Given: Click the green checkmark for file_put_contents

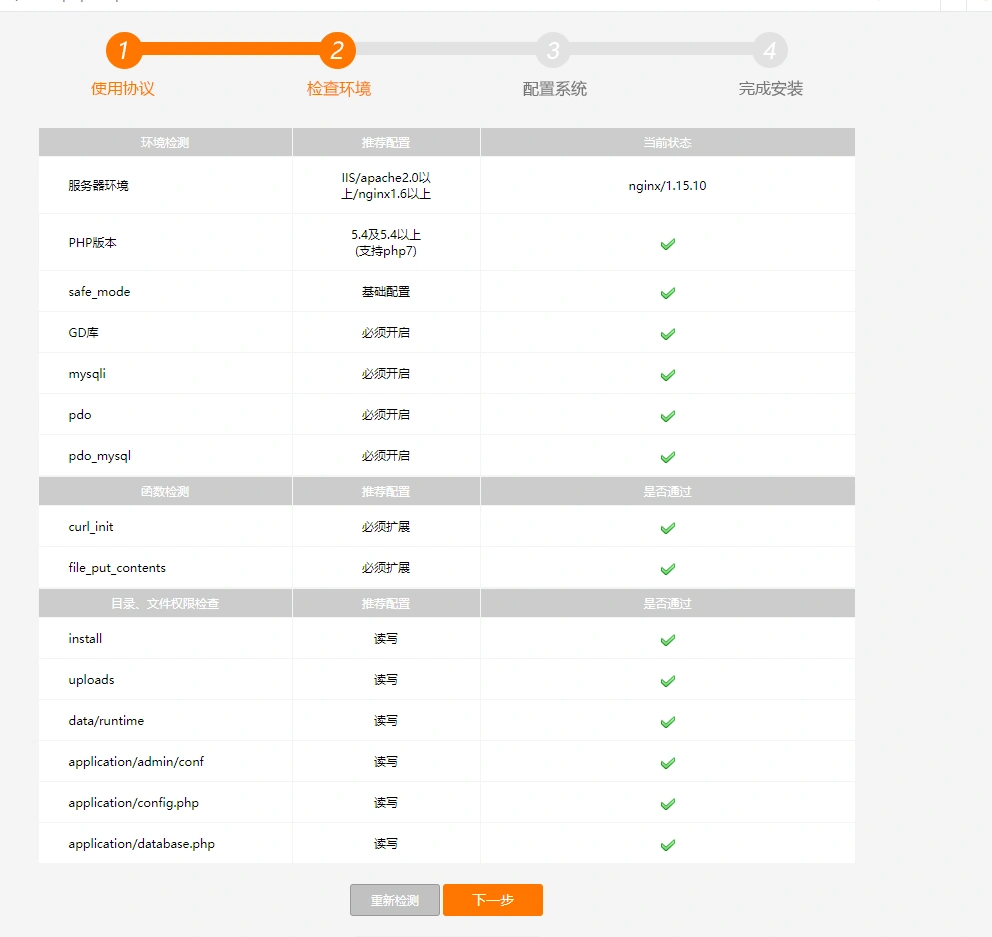Looking at the screenshot, I should coord(667,569).
